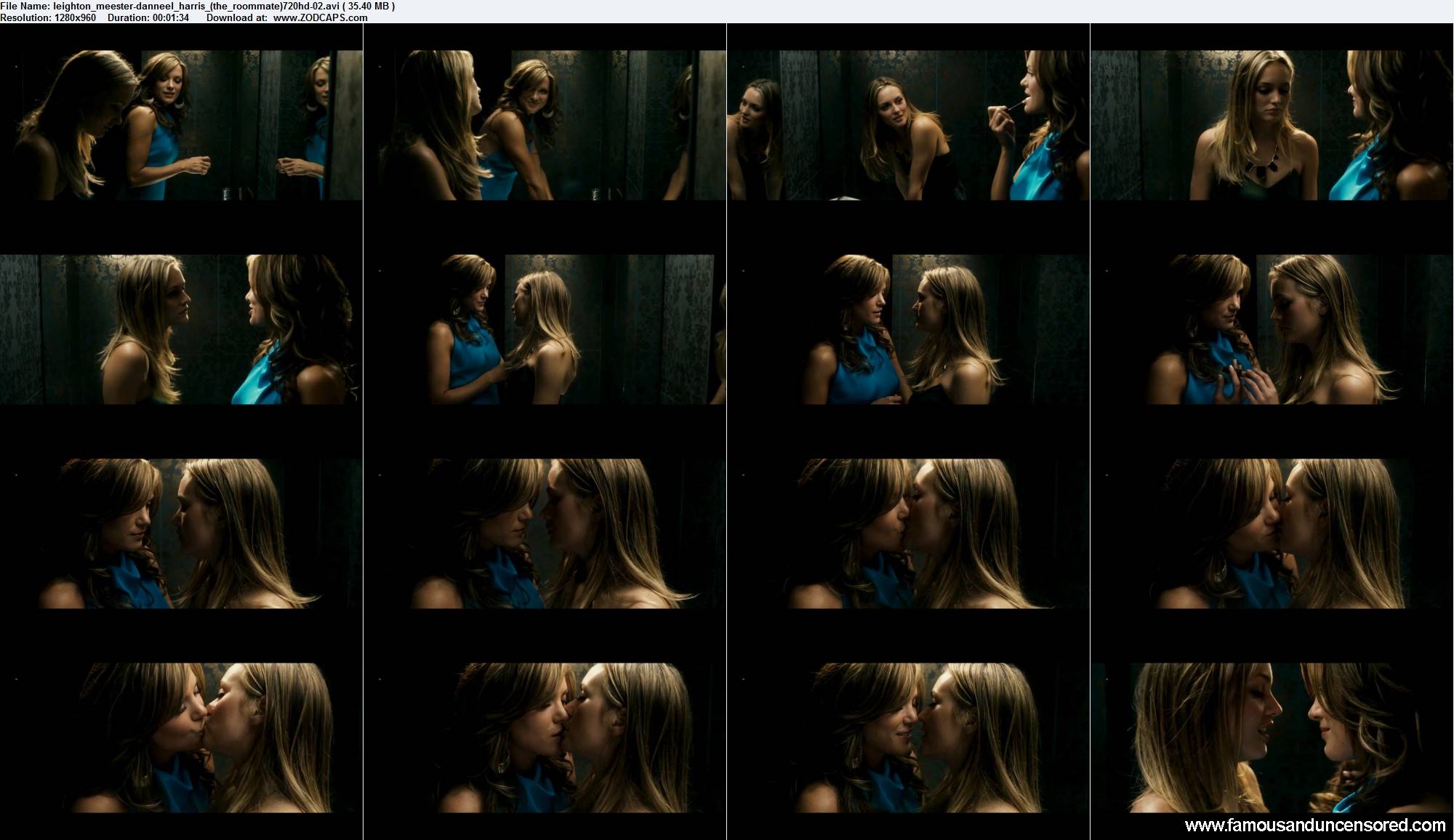Click the Duration 00:01:34 text
This screenshot has height=840, width=1454.
tap(148, 17)
